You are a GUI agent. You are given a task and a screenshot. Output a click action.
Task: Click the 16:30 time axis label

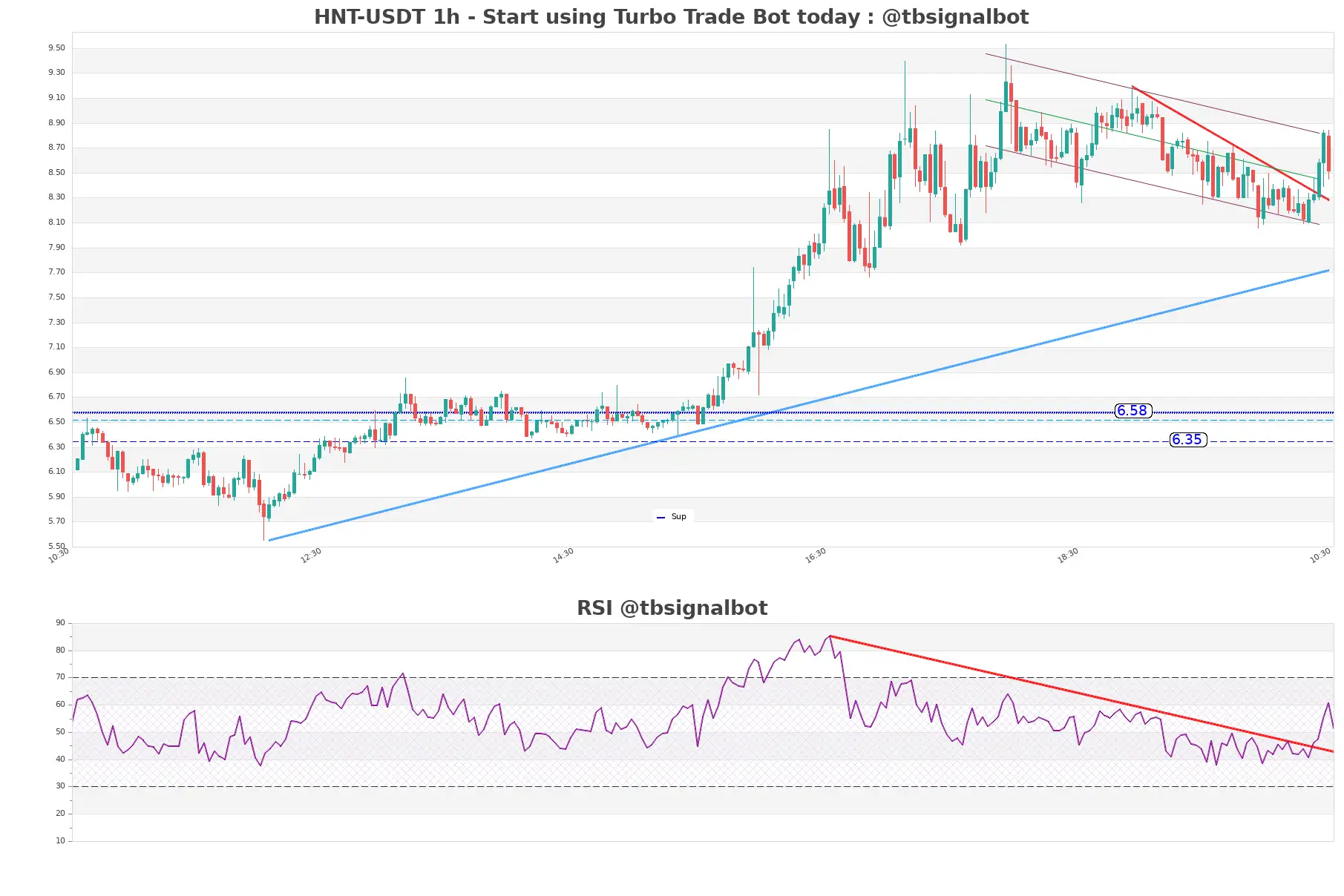[x=816, y=556]
